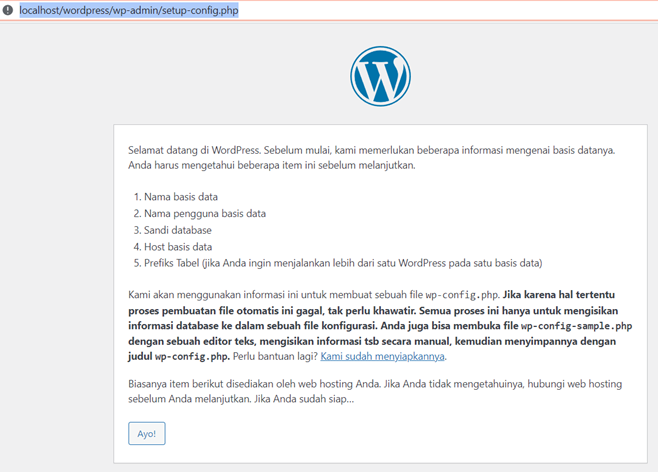This screenshot has width=658, height=472.
Task: Open the Kami sudah menyiapkannya link
Action: pyautogui.click(x=382, y=356)
